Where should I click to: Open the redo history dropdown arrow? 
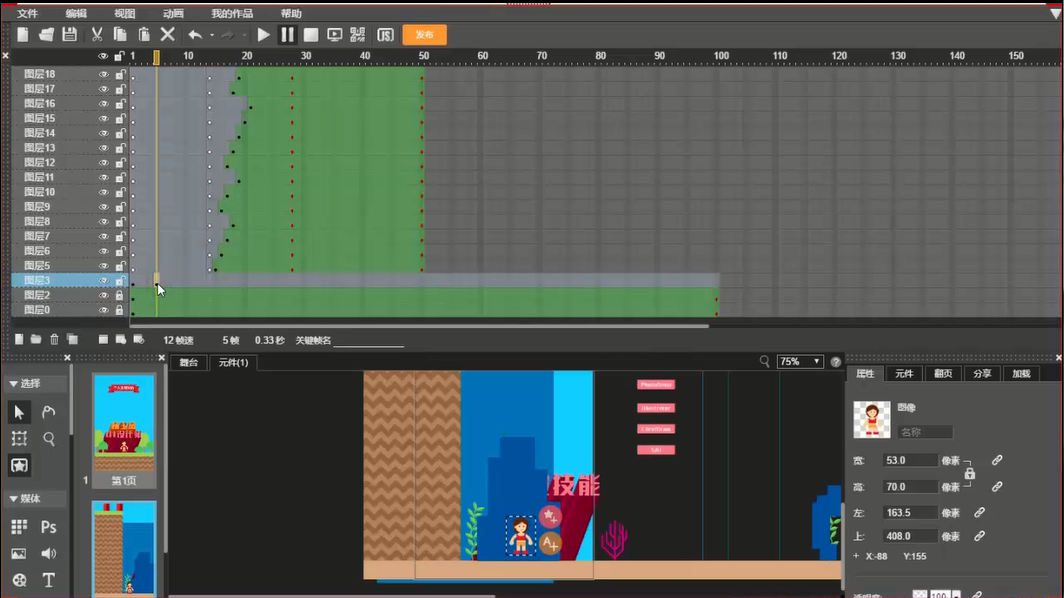coord(244,35)
